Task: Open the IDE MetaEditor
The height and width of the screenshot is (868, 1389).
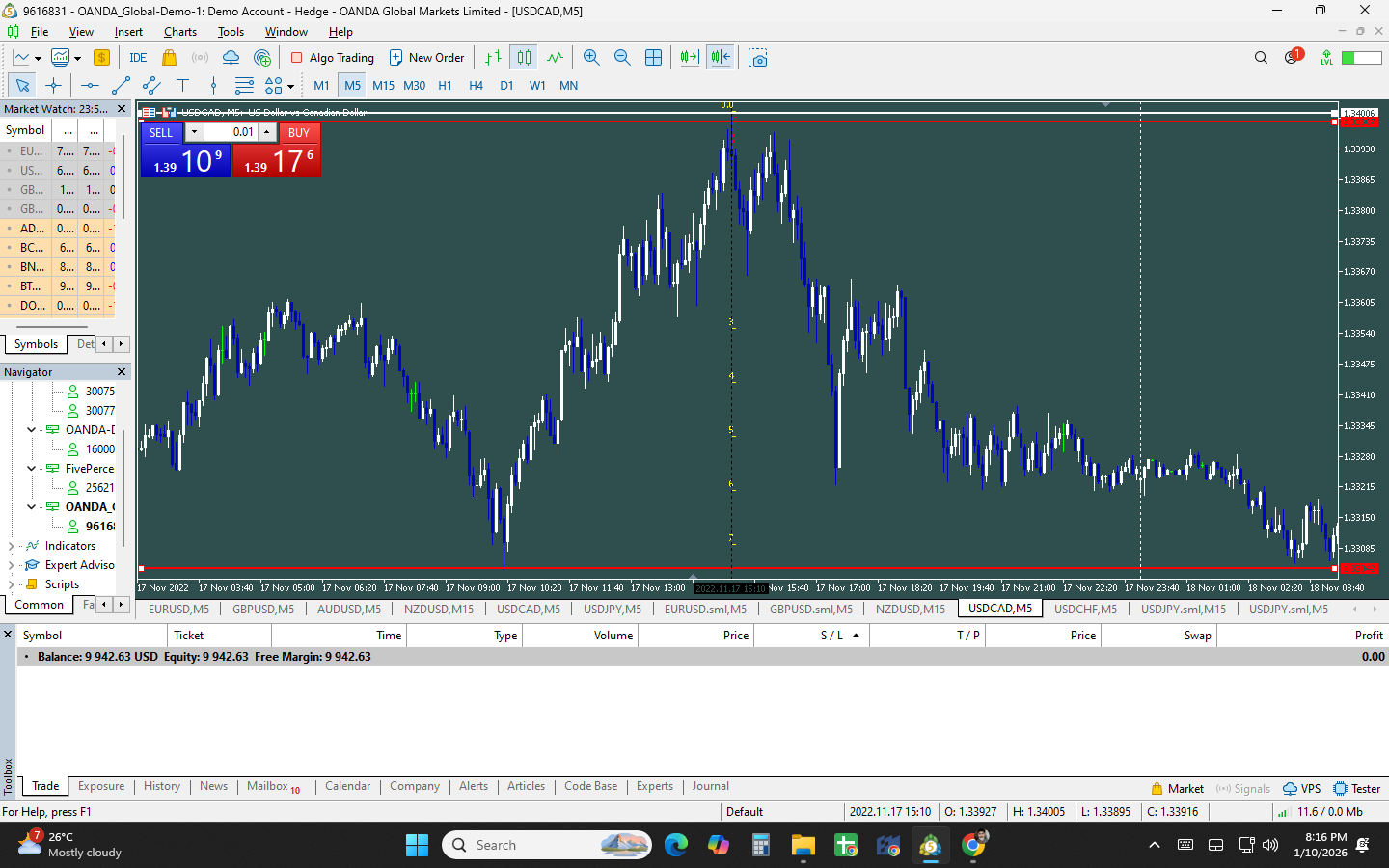Action: [x=138, y=58]
